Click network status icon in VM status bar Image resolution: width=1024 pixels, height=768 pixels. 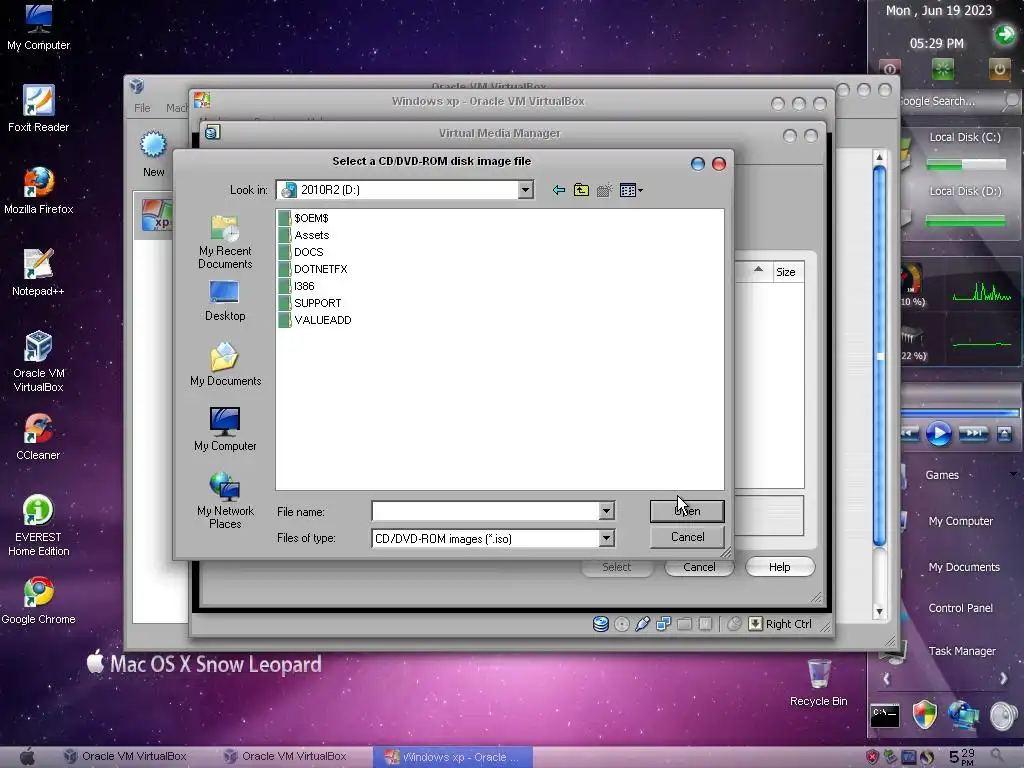pos(664,624)
